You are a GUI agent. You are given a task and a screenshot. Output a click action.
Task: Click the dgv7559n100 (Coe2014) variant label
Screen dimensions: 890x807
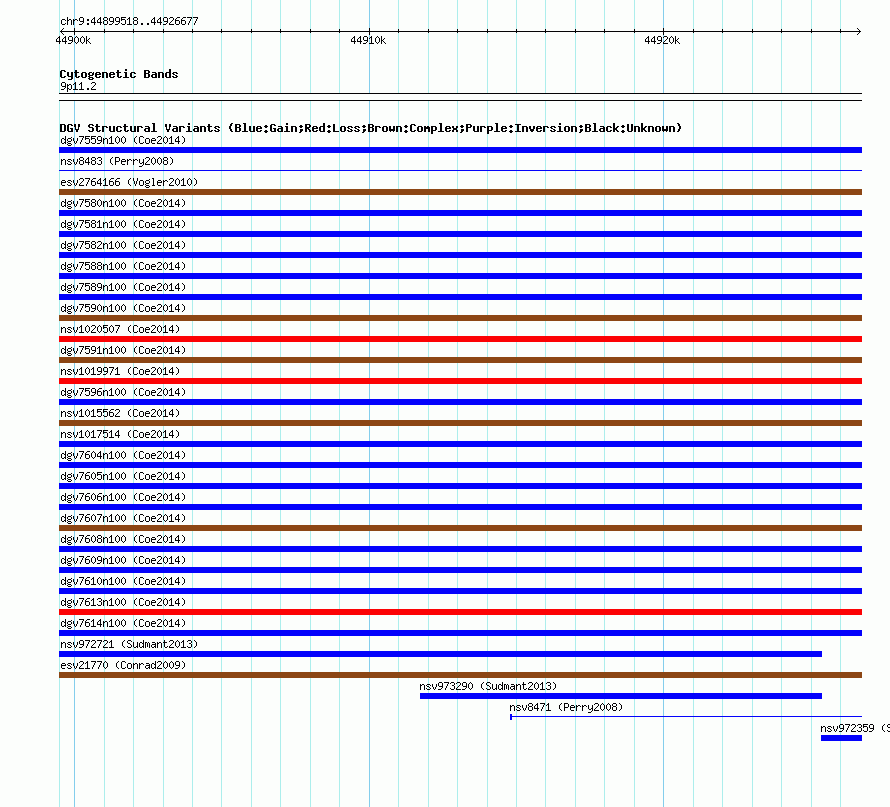coord(123,140)
